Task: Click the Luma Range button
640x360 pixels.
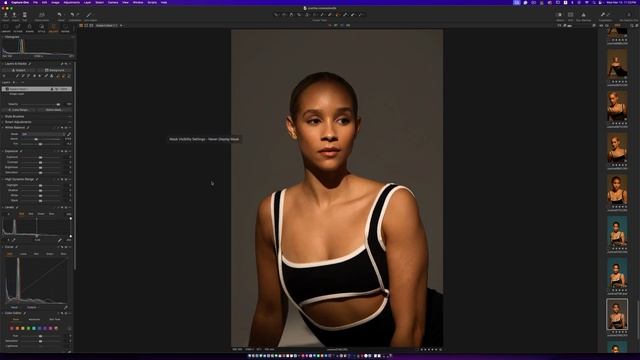Action: click(x=19, y=110)
